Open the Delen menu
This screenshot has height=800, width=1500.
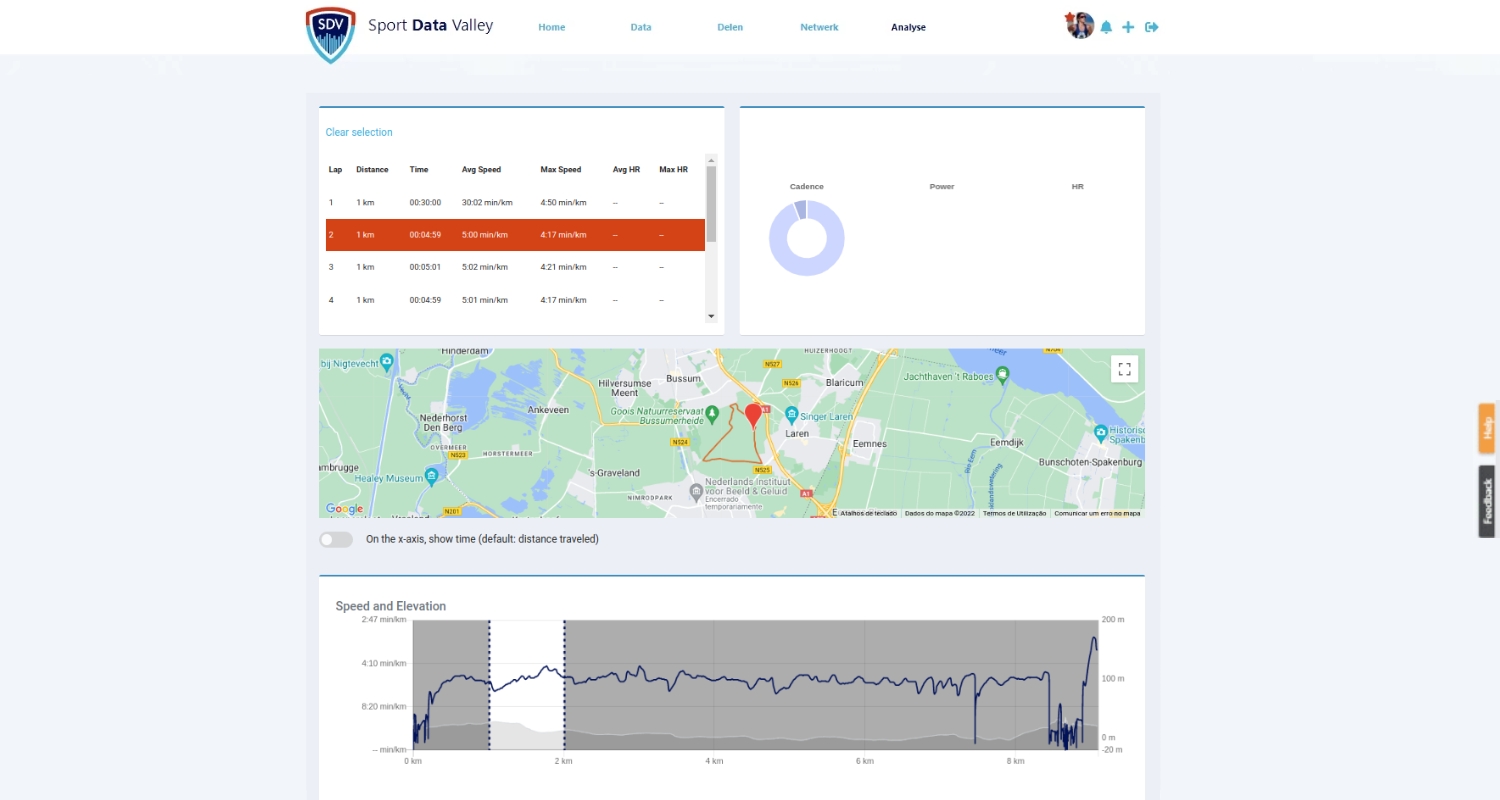(x=730, y=27)
